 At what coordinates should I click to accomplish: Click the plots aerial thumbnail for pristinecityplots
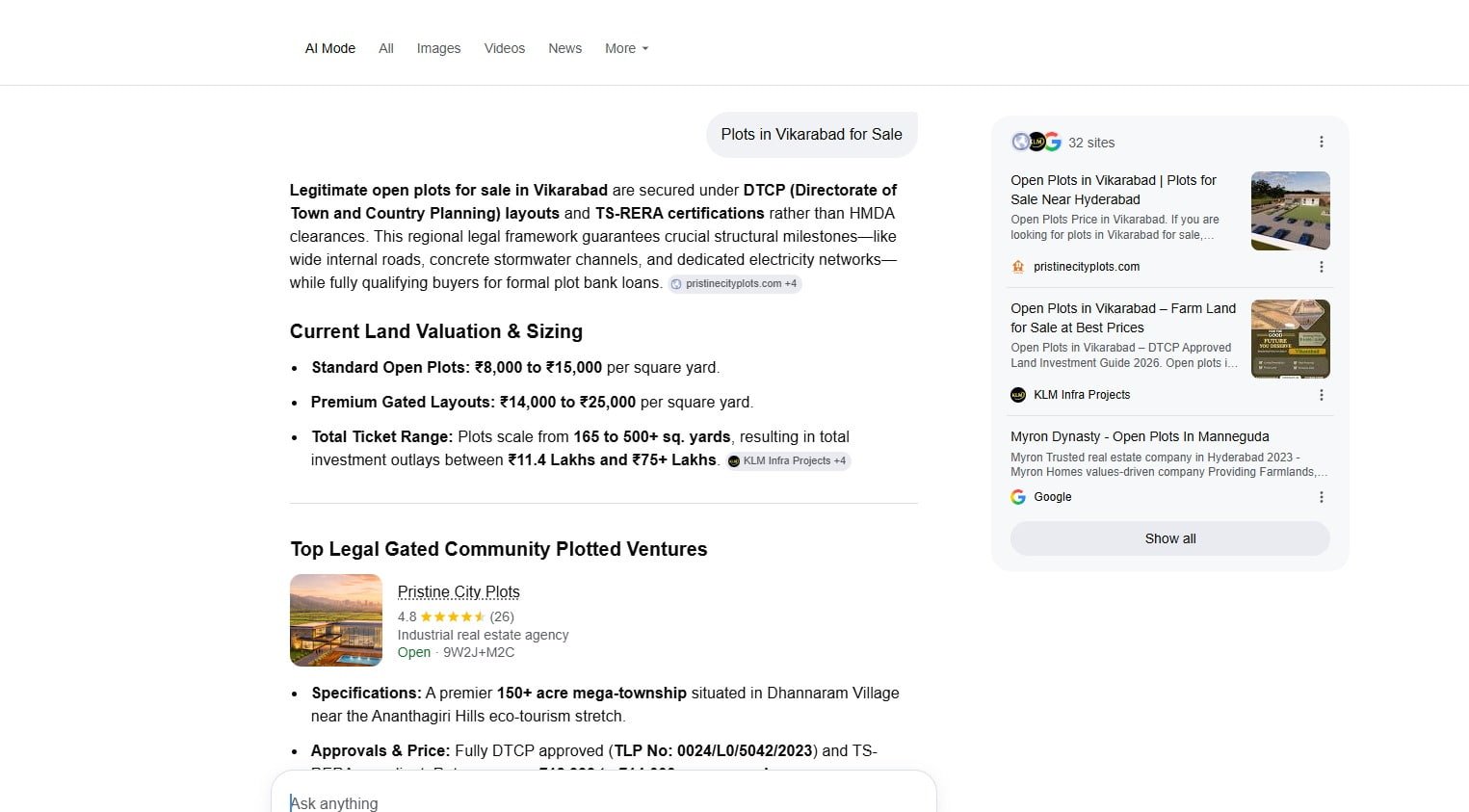click(x=1291, y=211)
